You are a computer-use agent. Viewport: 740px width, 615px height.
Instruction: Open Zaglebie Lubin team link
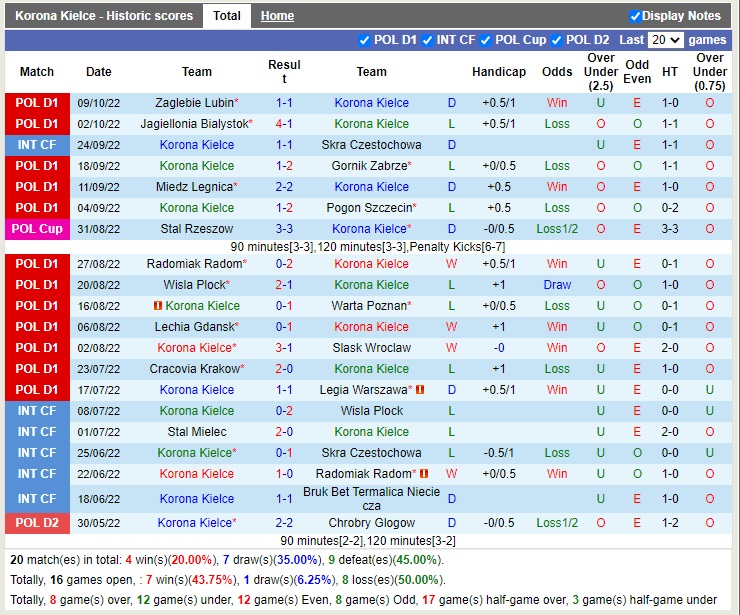click(194, 103)
